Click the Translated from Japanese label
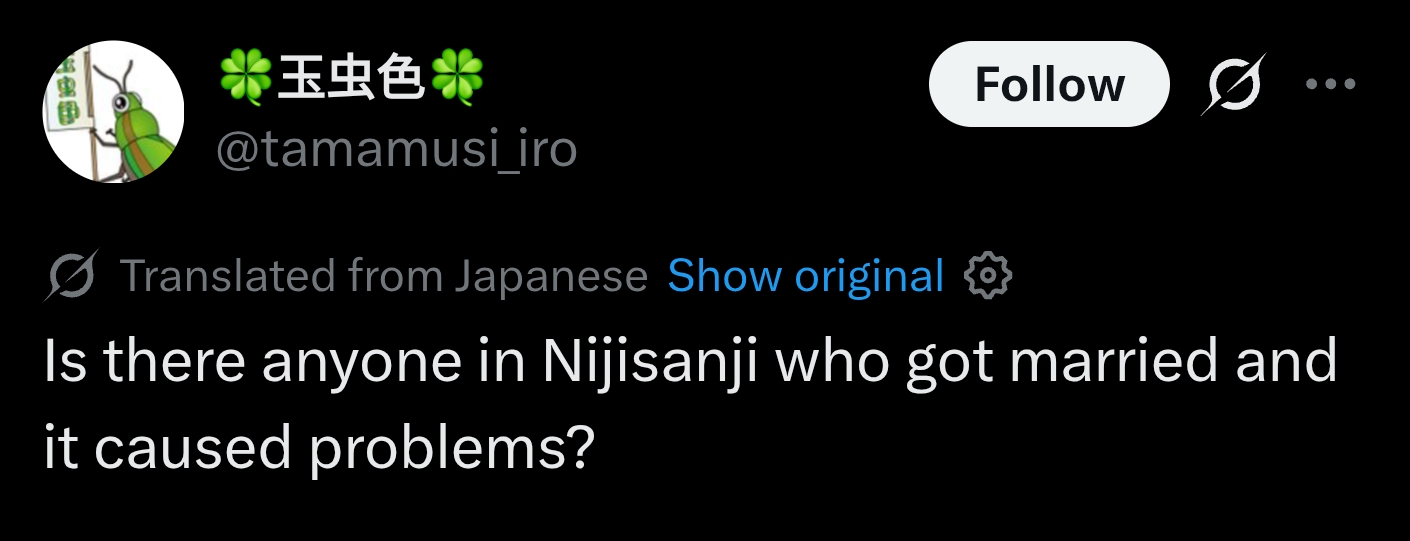 [x=384, y=276]
